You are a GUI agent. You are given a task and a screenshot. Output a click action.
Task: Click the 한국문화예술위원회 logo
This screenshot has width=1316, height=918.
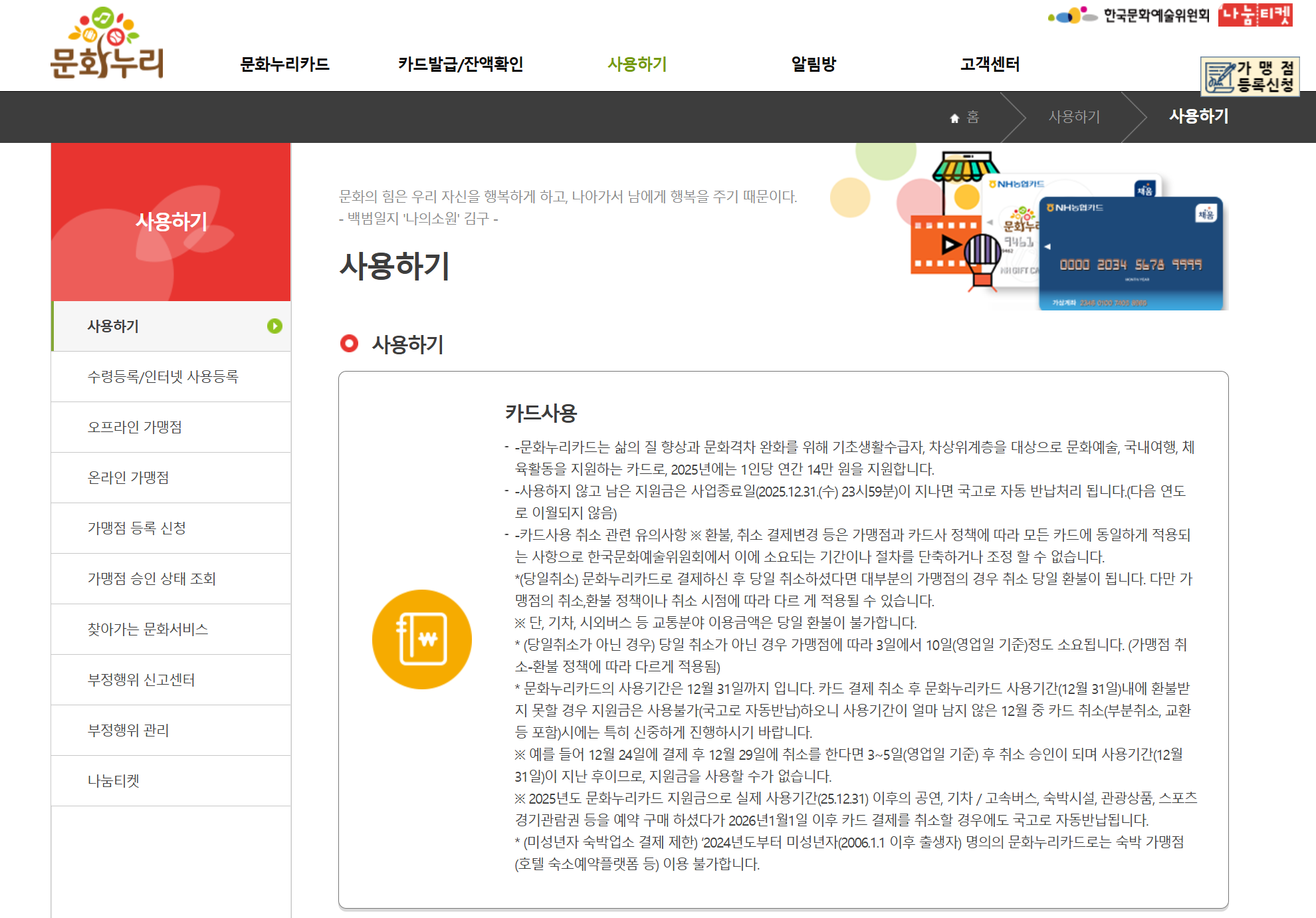(1128, 15)
